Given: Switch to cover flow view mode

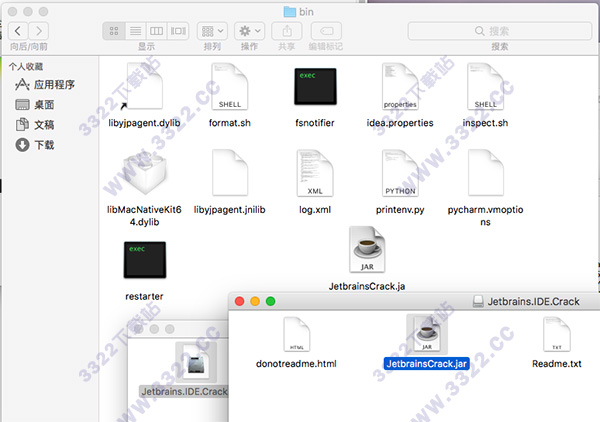Looking at the screenshot, I should coord(178,31).
